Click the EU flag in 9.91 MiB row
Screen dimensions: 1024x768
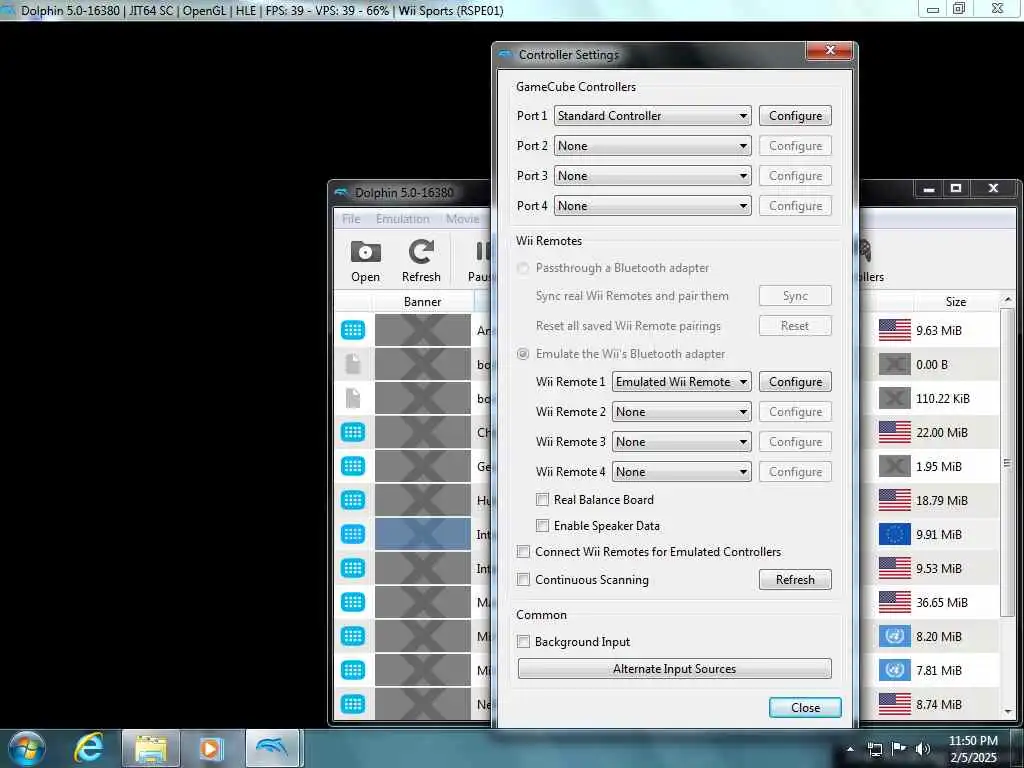click(x=894, y=534)
